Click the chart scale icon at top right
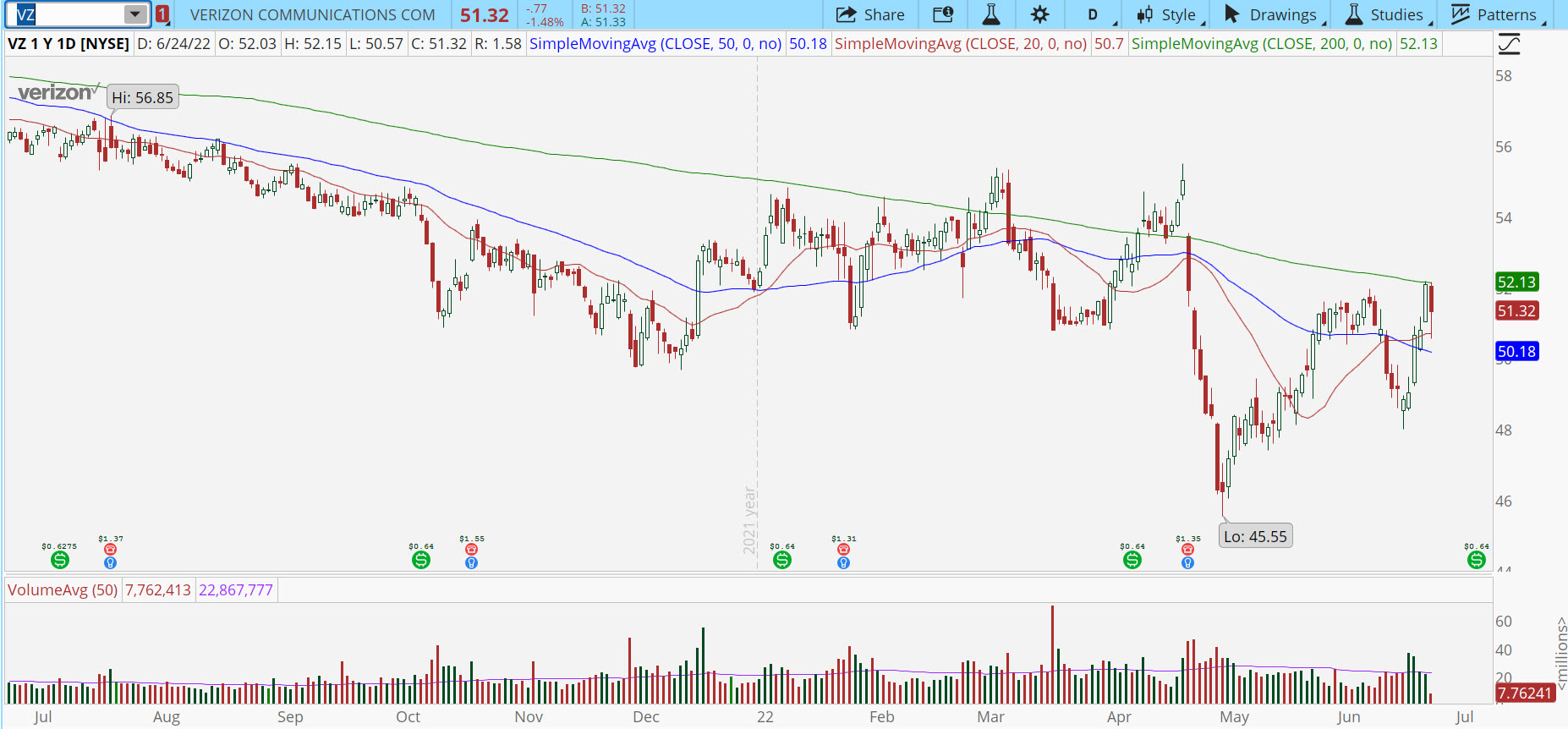Viewport: 1568px width, 729px height. pyautogui.click(x=1509, y=44)
